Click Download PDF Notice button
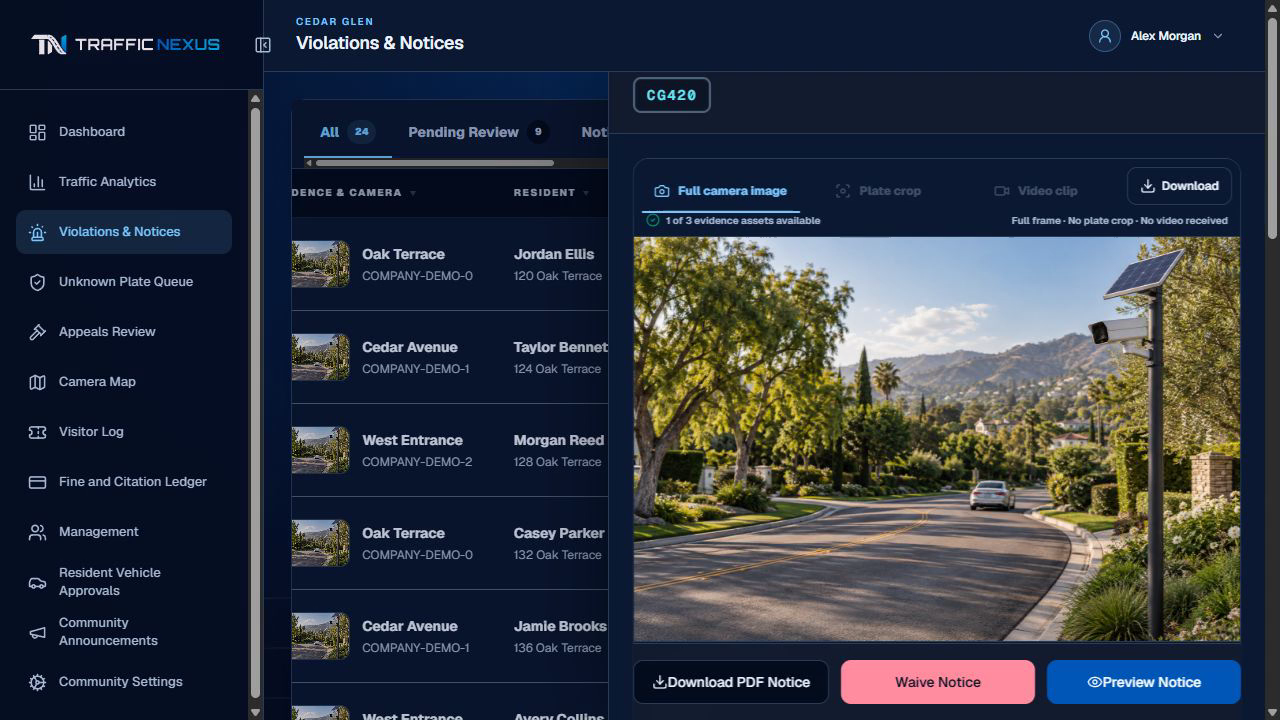 pos(731,682)
